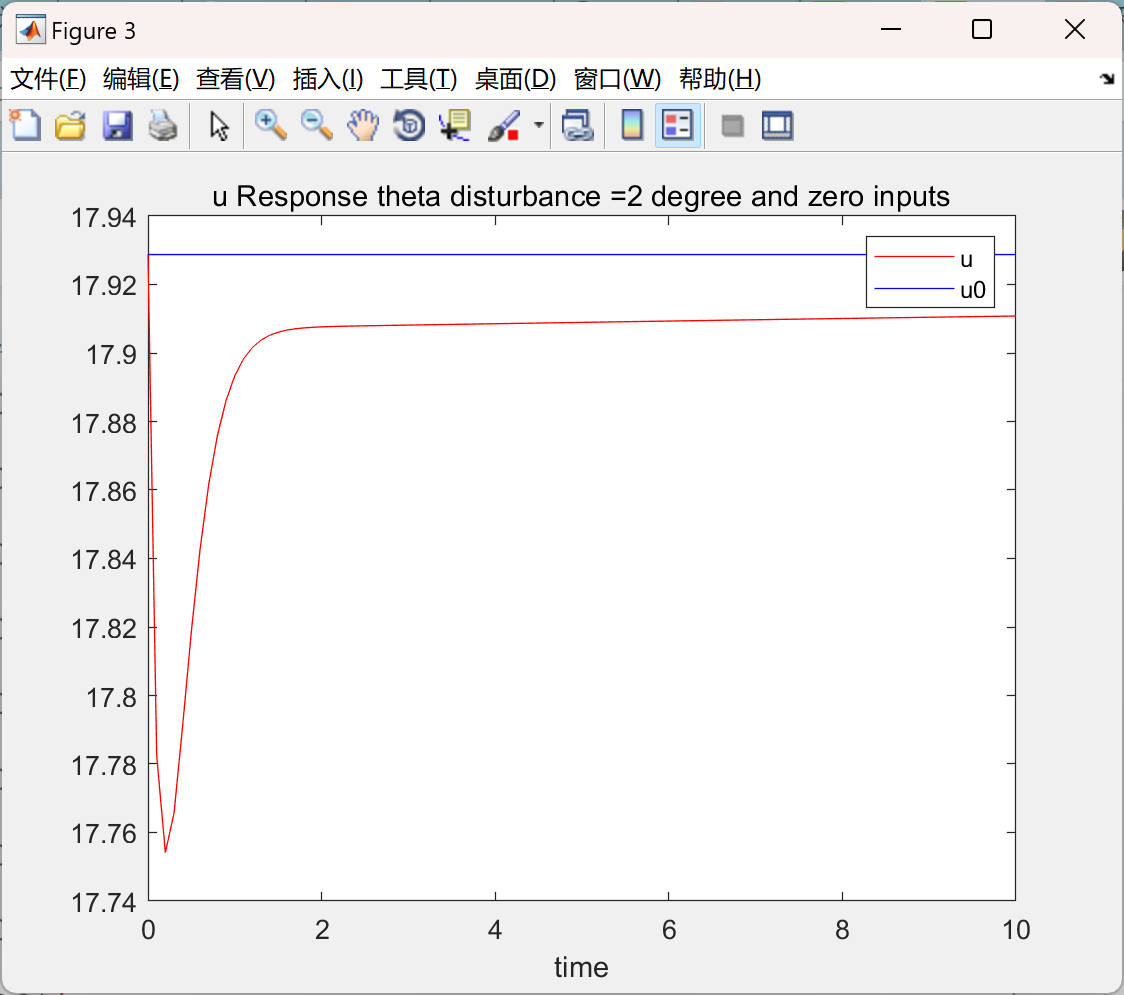
Task: Click the y-axis tick label 17.84
Action: pyautogui.click(x=103, y=560)
